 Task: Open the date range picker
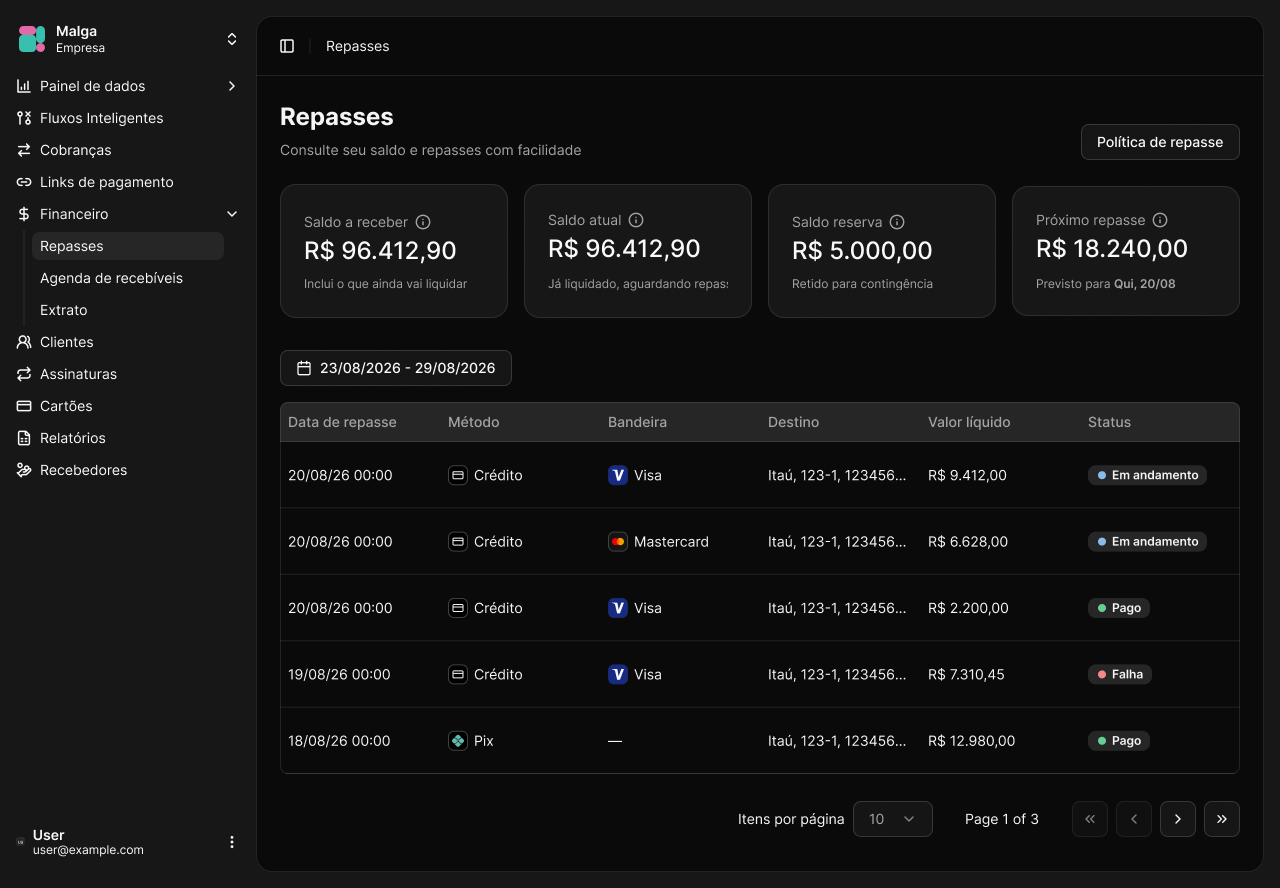click(396, 368)
